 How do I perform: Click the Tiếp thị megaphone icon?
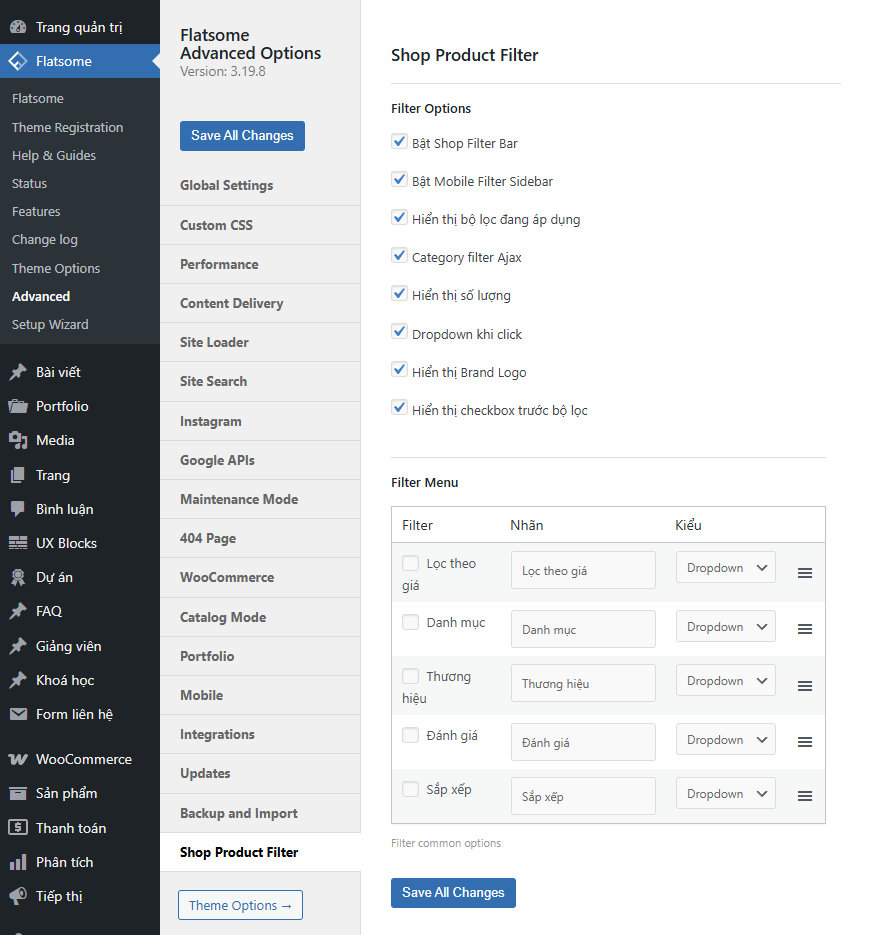point(18,896)
